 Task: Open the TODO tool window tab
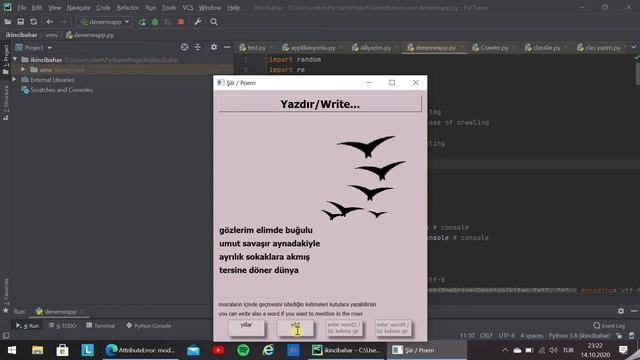coord(62,326)
